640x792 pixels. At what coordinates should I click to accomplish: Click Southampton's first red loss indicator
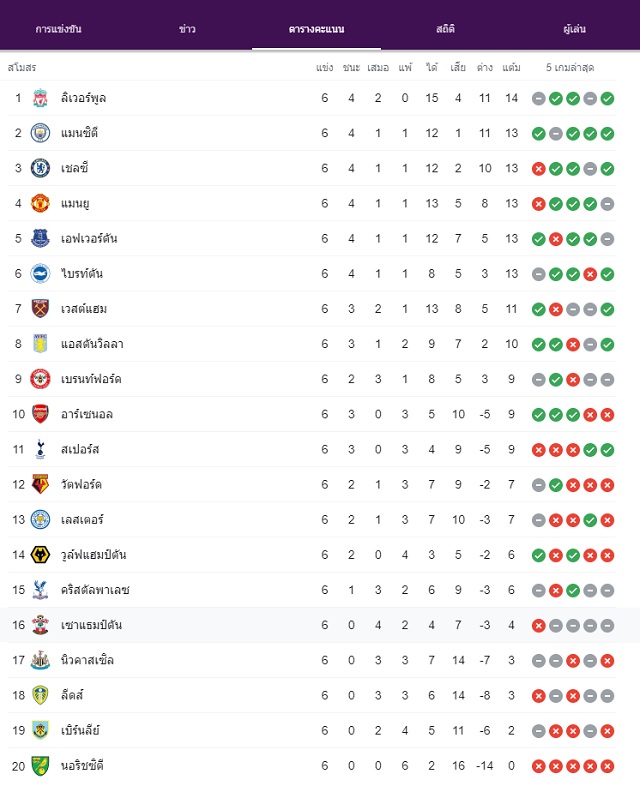pos(538,626)
